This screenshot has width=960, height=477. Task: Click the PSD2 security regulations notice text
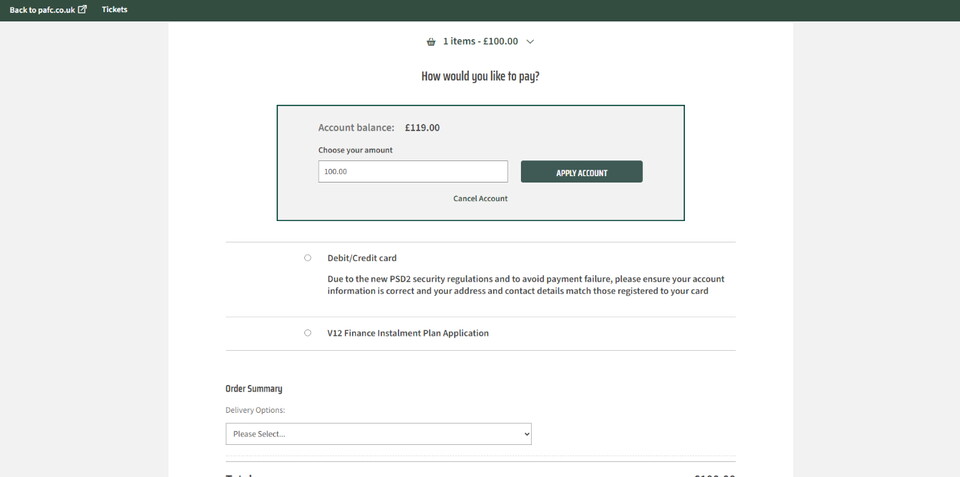pos(526,285)
